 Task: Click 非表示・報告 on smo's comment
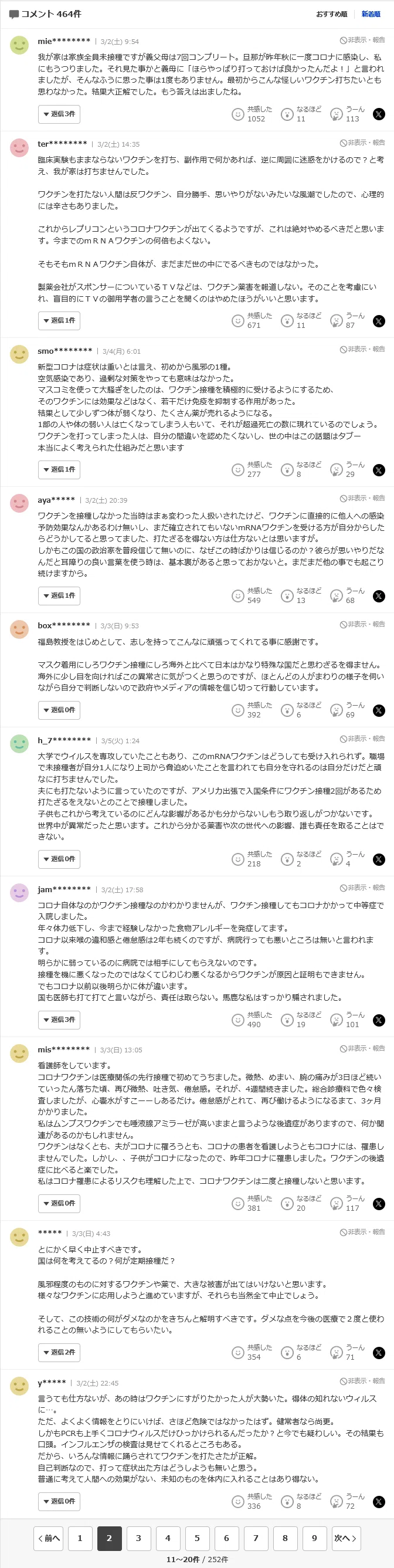[x=362, y=349]
